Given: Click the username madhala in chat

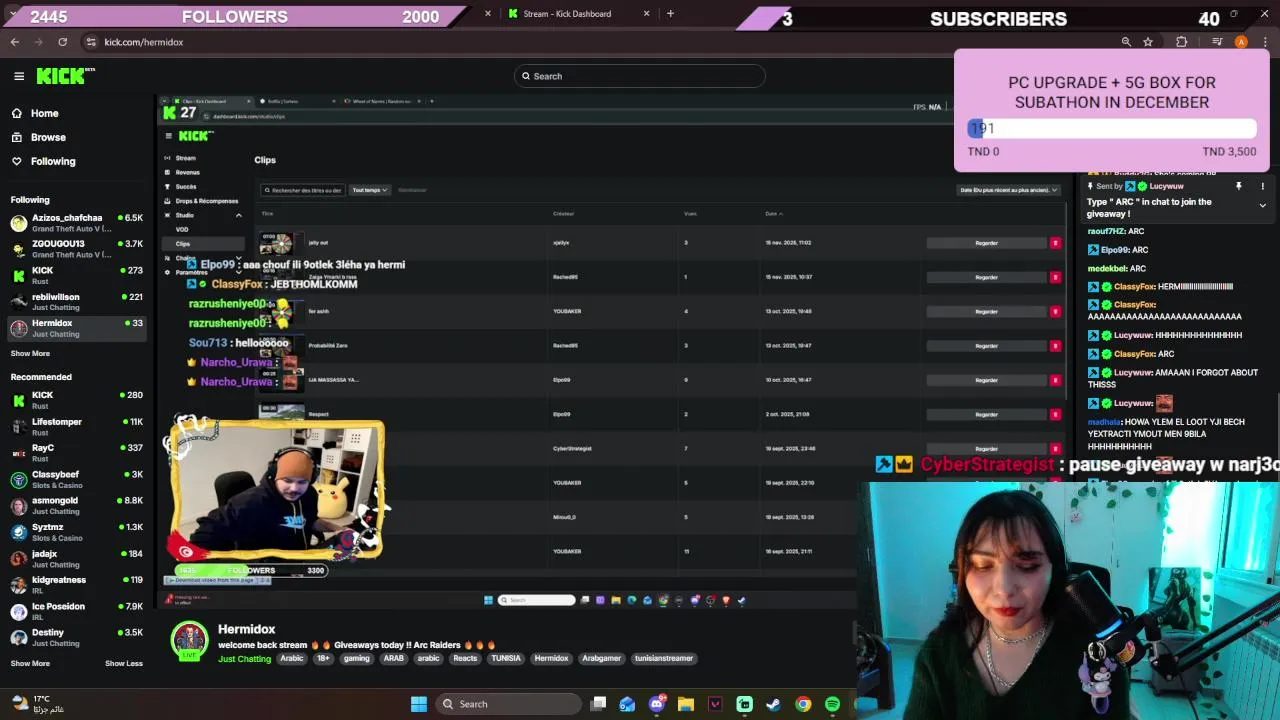Looking at the screenshot, I should [1104, 422].
